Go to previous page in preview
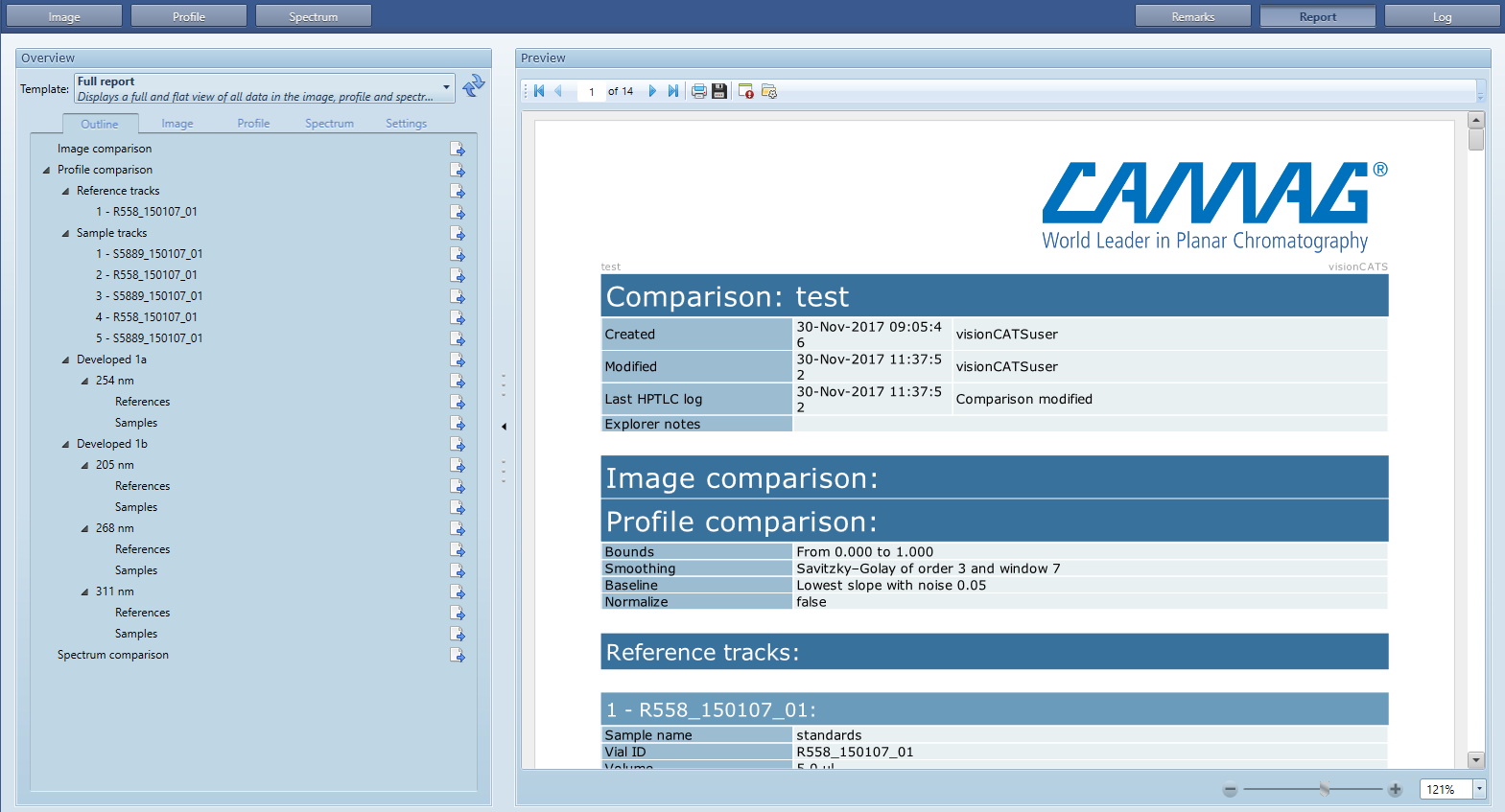This screenshot has width=1505, height=812. (x=558, y=91)
